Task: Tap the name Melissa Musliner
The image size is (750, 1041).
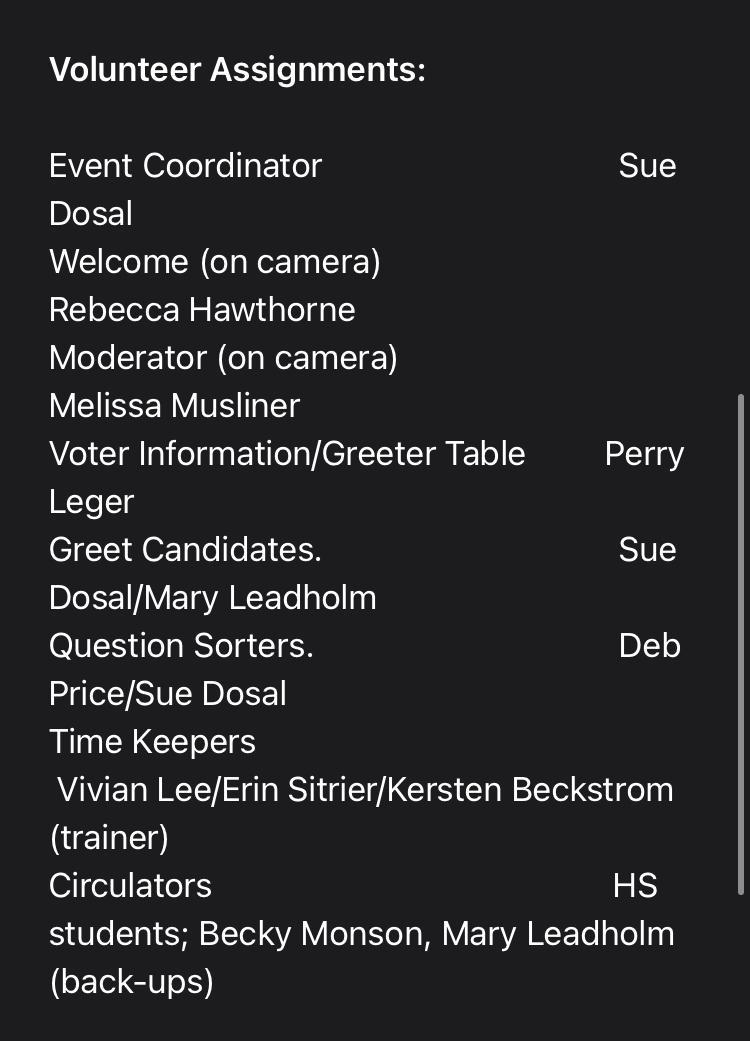Action: tap(174, 405)
